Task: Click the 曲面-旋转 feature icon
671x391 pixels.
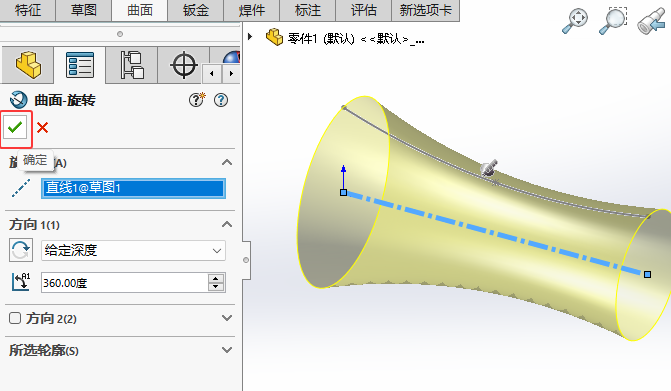Action: coord(18,100)
